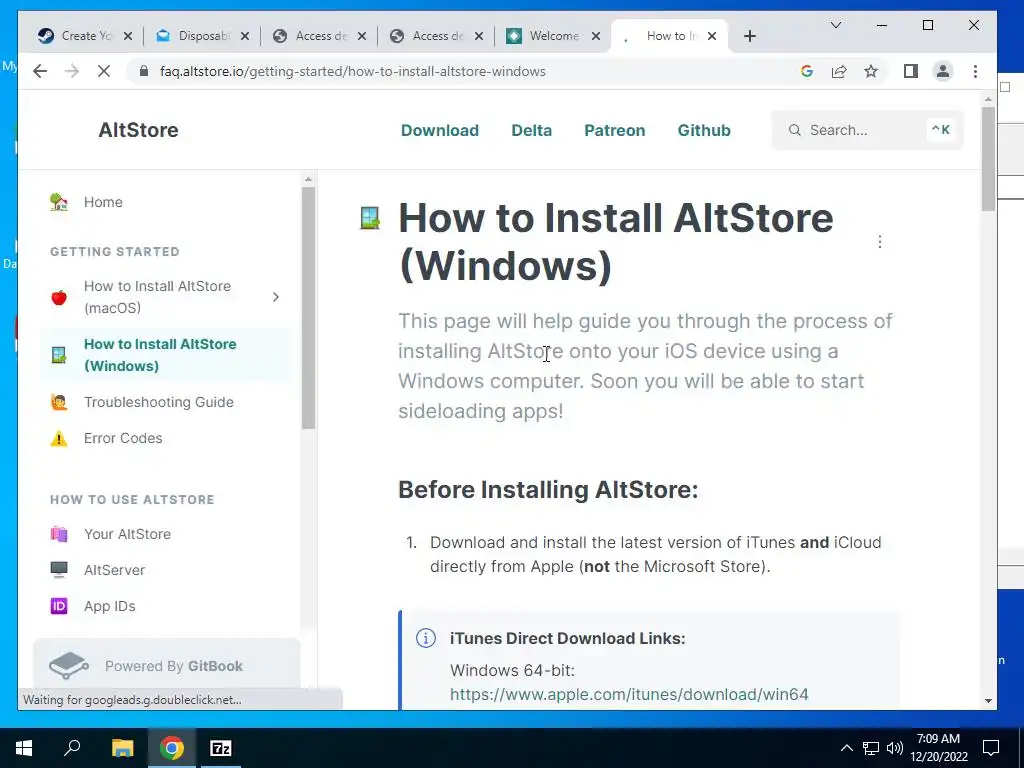Click the main page scrollbar thumb
Image resolution: width=1024 pixels, height=768 pixels.
(988, 159)
